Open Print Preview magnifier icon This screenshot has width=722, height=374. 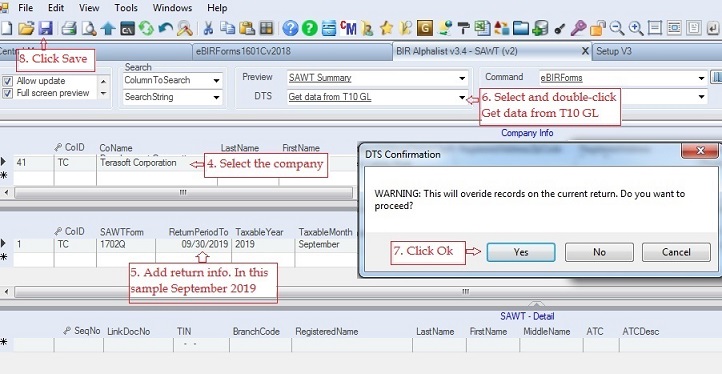point(88,29)
